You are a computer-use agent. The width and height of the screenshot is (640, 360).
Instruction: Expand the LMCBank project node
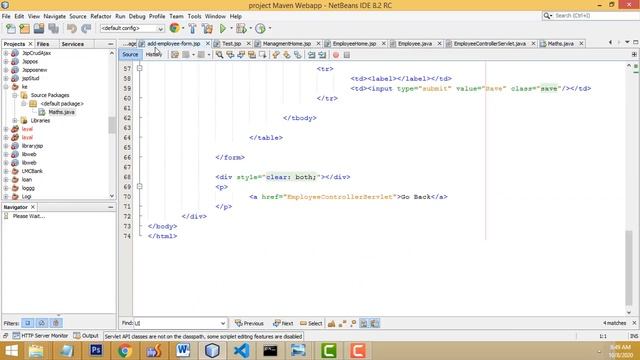tap(6, 171)
